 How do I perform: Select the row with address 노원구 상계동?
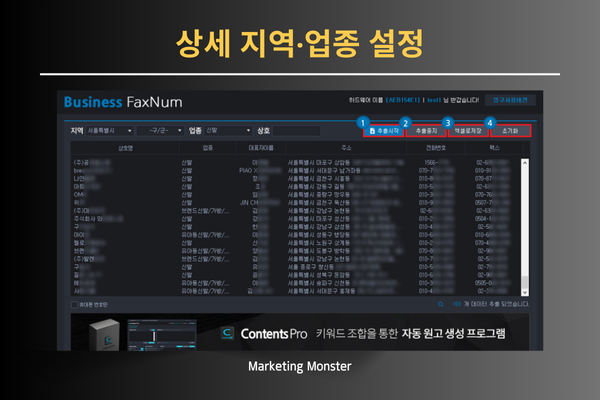[296, 243]
